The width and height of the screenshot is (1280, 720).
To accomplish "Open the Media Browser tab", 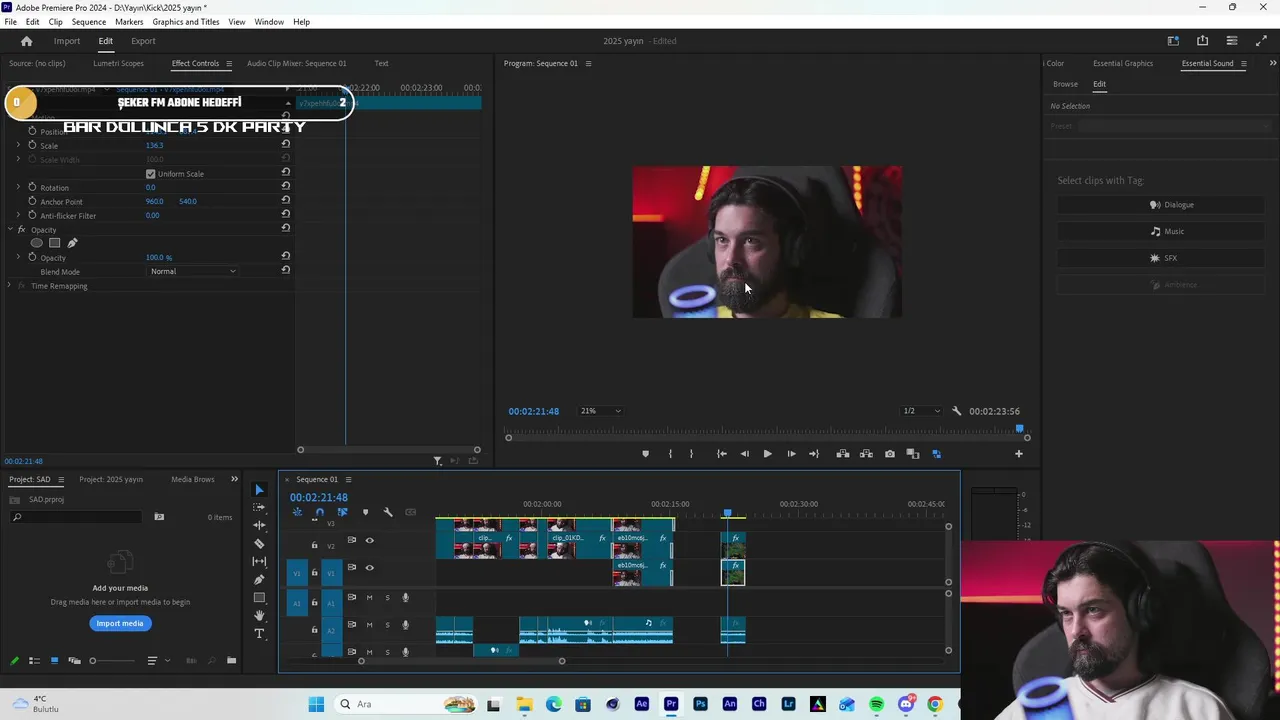I will 192,479.
